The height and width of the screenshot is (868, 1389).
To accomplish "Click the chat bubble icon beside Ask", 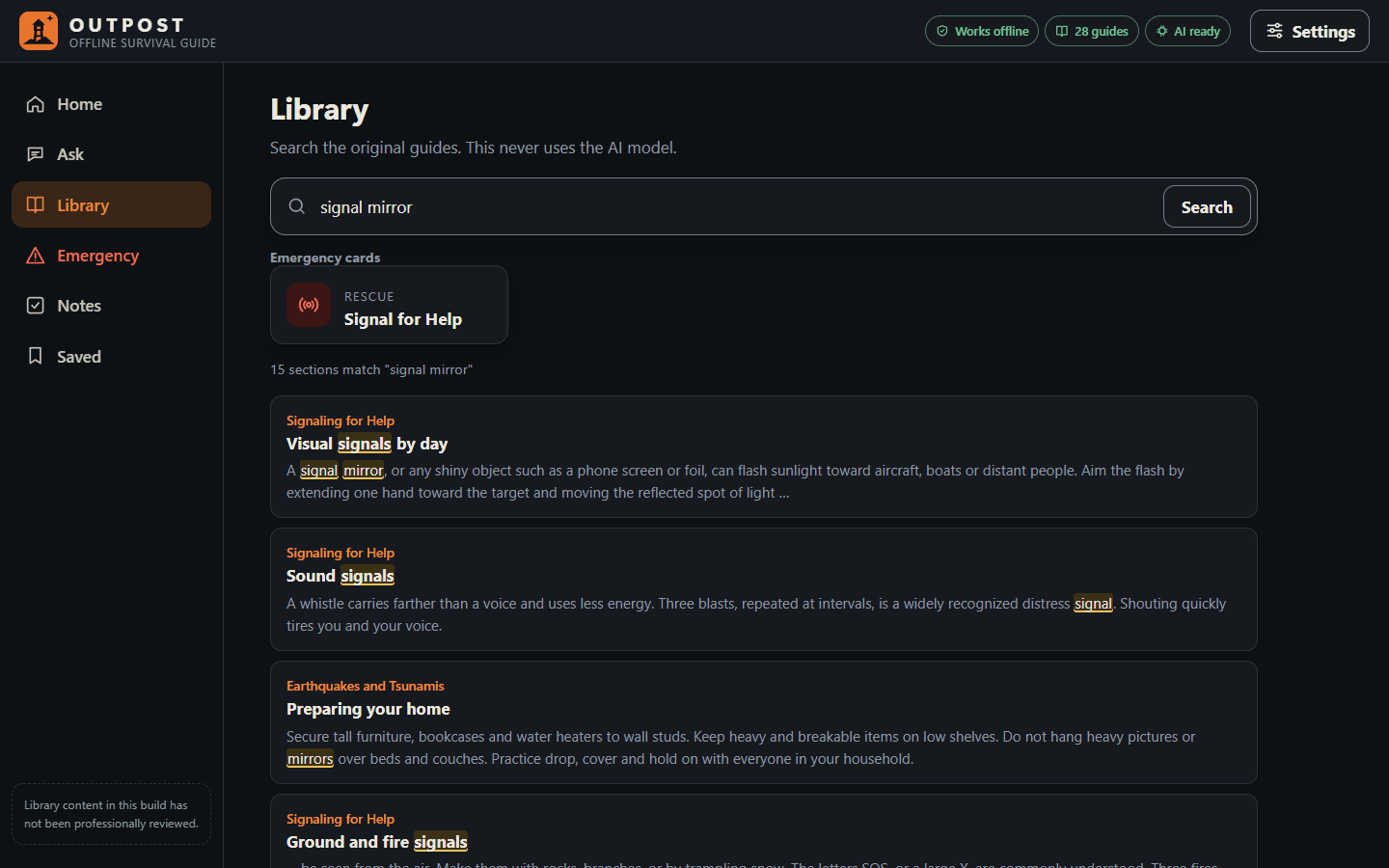I will click(36, 154).
